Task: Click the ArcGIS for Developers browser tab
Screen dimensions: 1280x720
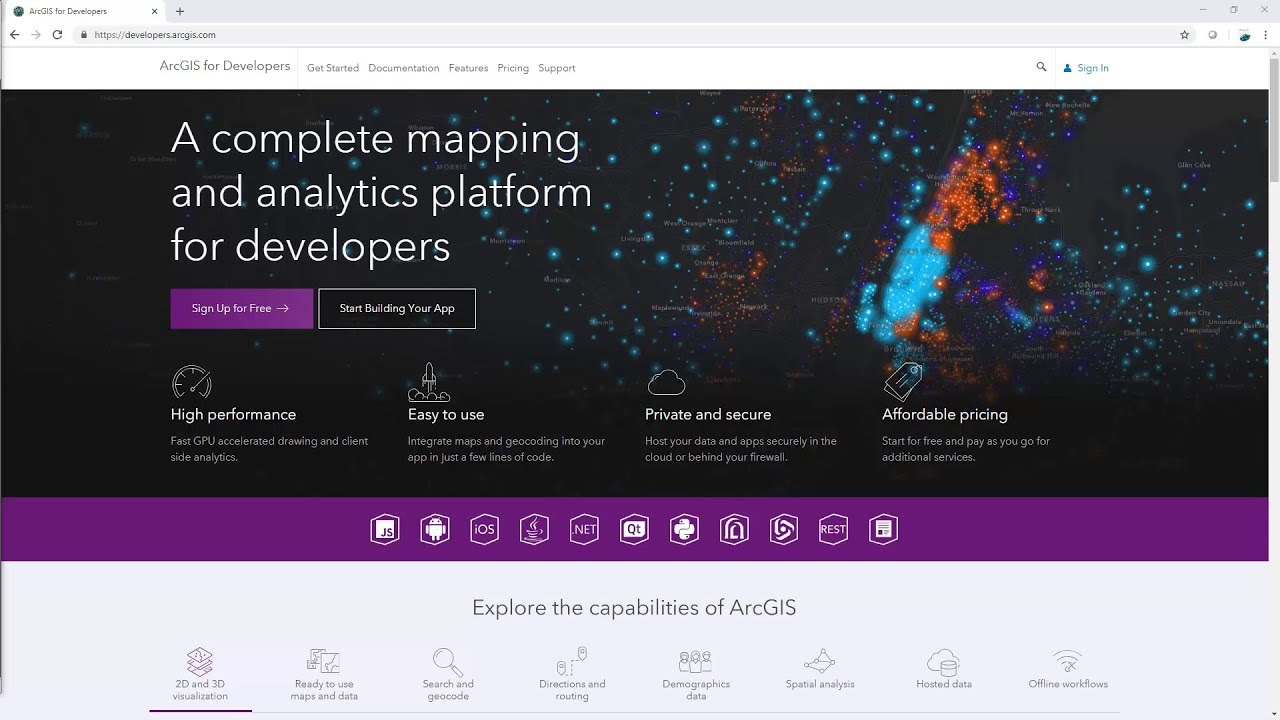Action: click(x=85, y=11)
